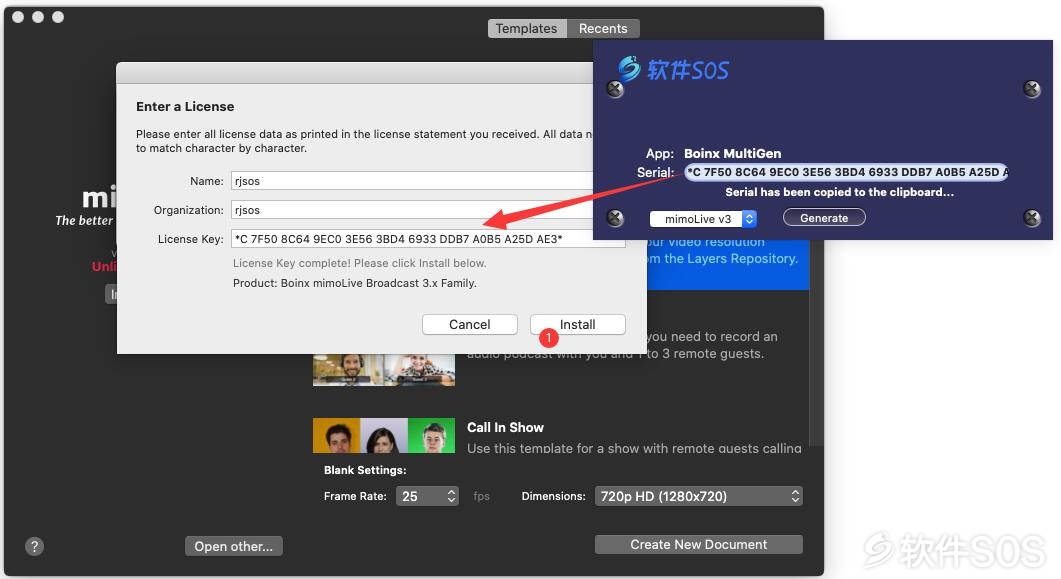Minimize the mimoLive window

pyautogui.click(x=38, y=17)
